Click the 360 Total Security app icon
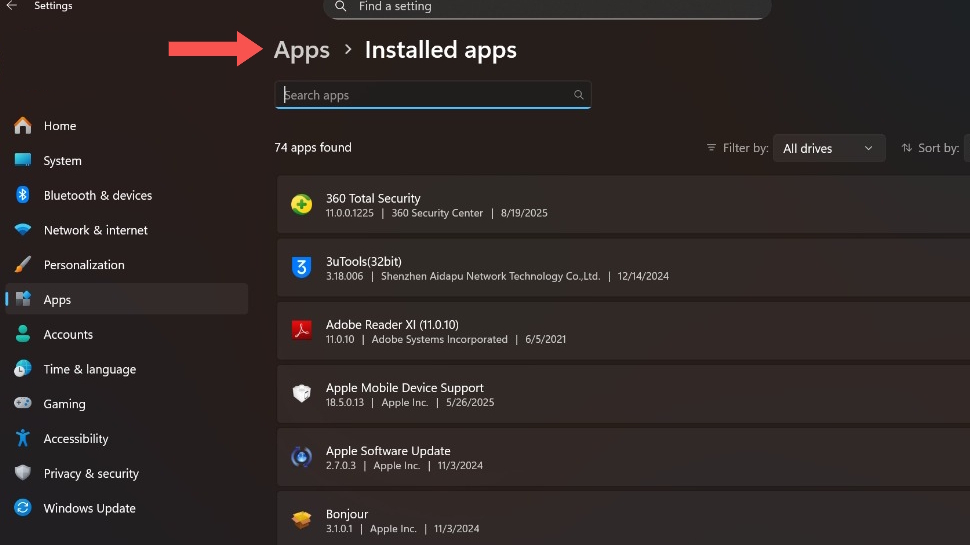Screen dimensions: 970x545 pos(301,204)
